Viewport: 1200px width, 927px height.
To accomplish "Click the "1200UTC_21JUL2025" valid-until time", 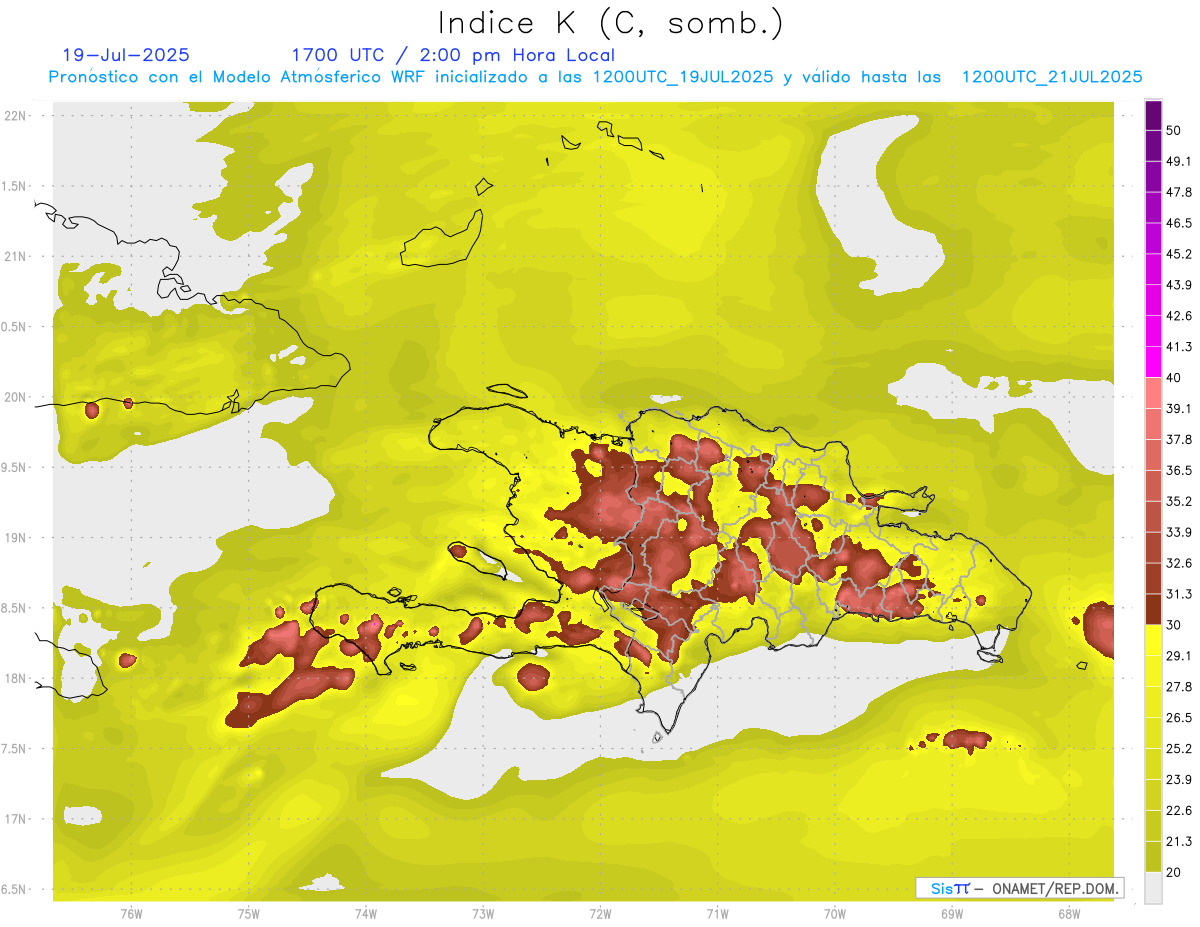I will pyautogui.click(x=1052, y=77).
